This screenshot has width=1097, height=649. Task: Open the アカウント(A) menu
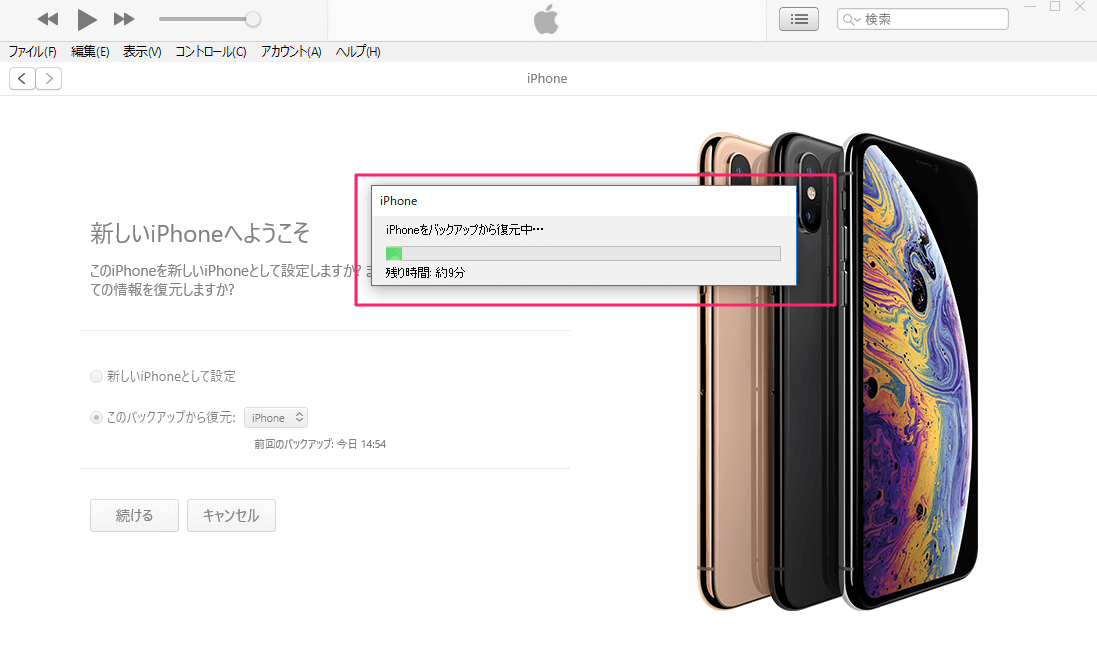(x=291, y=52)
